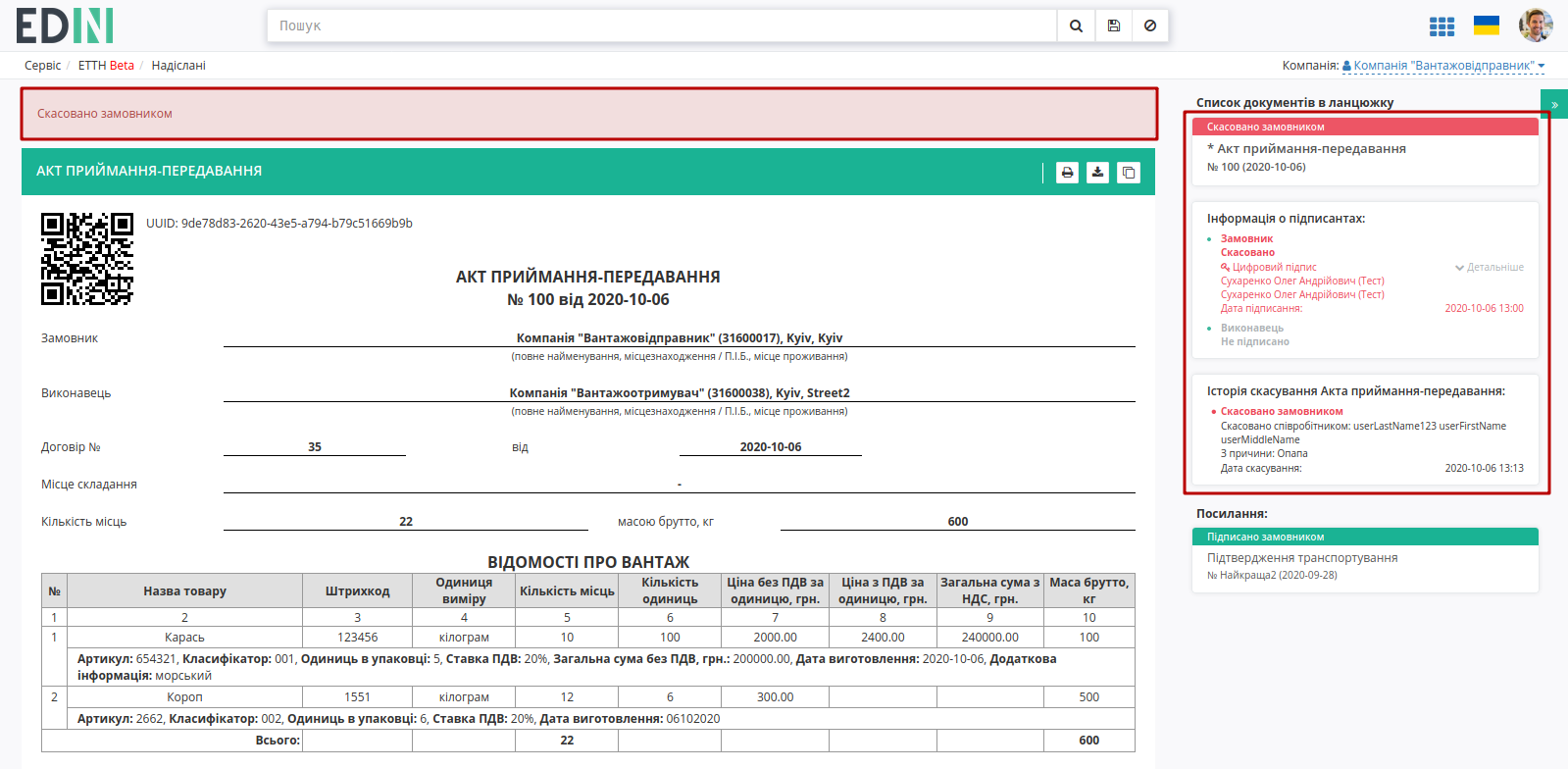Copy the act document
This screenshot has width=1568, height=769.
point(1129,173)
